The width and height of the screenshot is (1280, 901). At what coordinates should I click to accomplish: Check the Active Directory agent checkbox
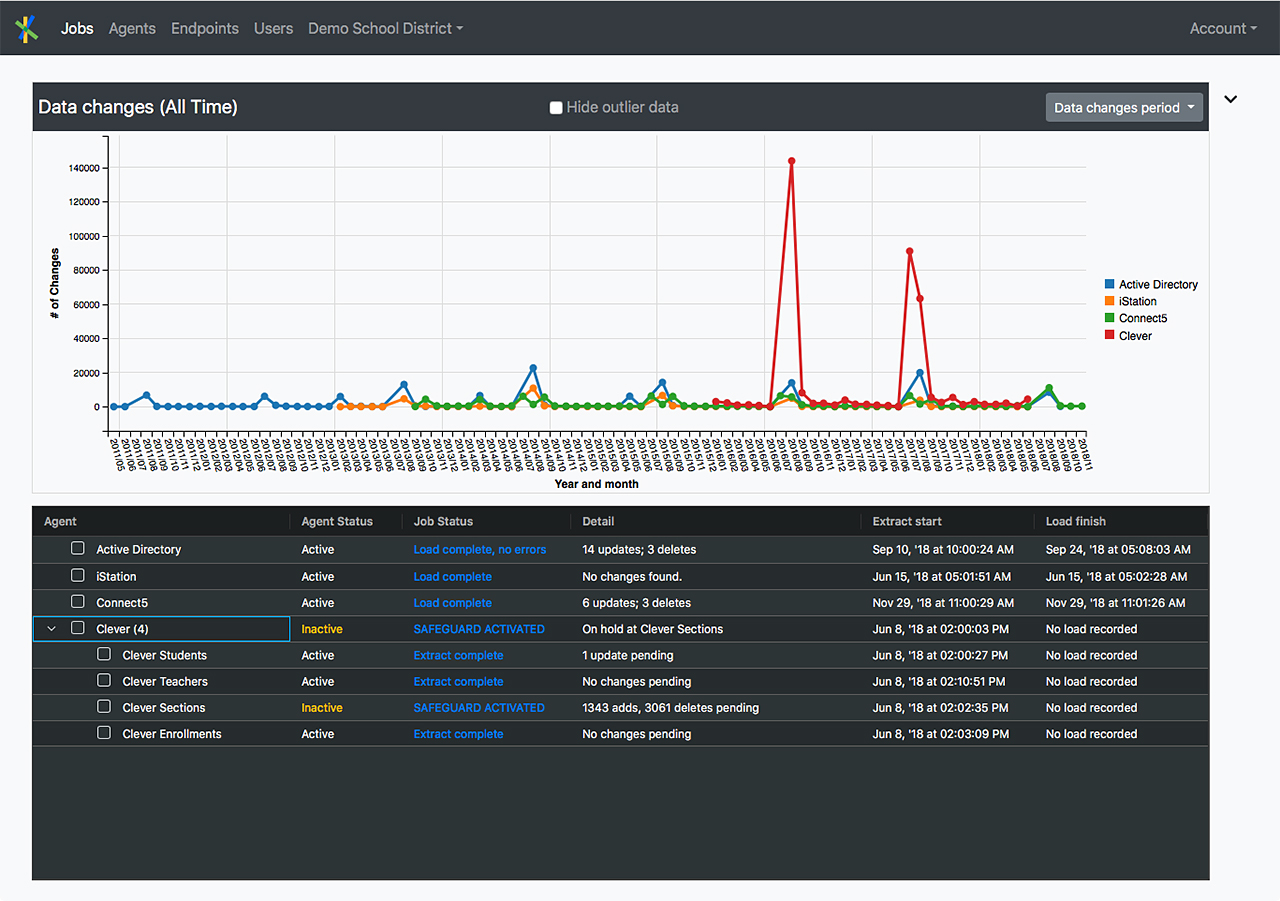[78, 549]
